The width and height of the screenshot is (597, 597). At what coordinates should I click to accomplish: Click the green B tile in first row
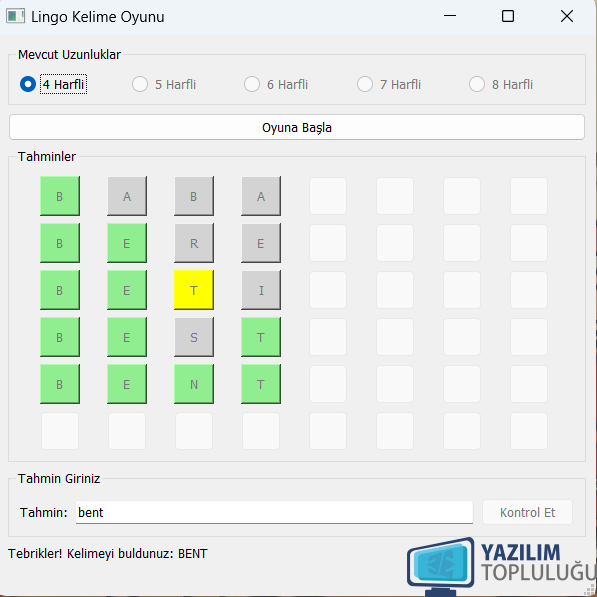point(60,196)
